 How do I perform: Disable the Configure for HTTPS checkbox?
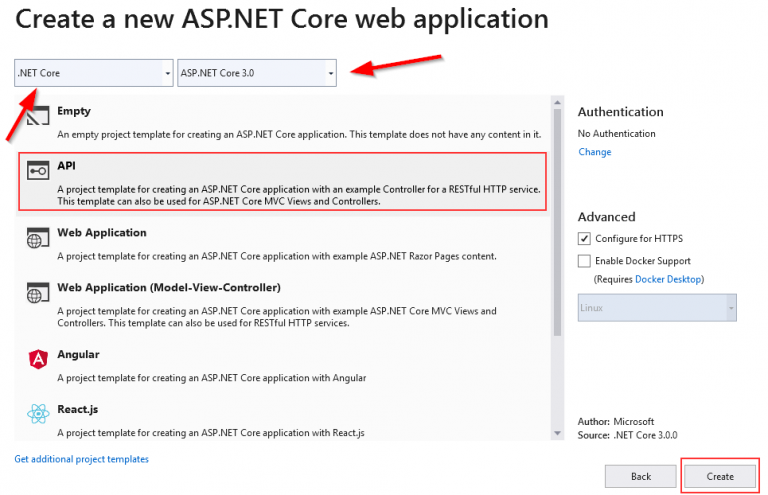click(585, 239)
